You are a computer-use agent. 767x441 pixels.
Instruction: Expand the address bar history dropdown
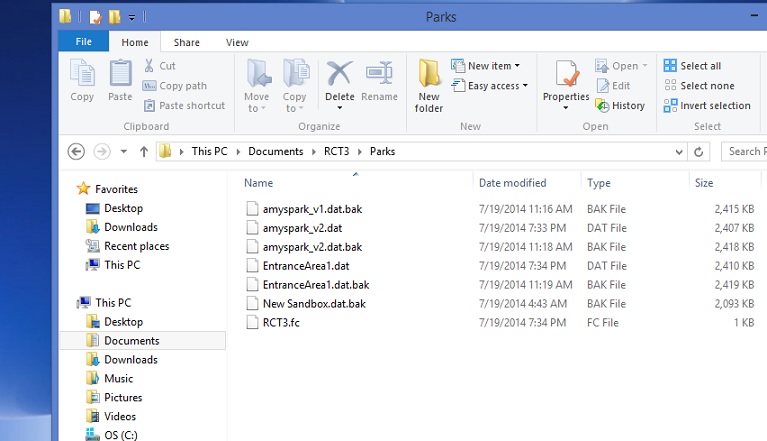[677, 152]
